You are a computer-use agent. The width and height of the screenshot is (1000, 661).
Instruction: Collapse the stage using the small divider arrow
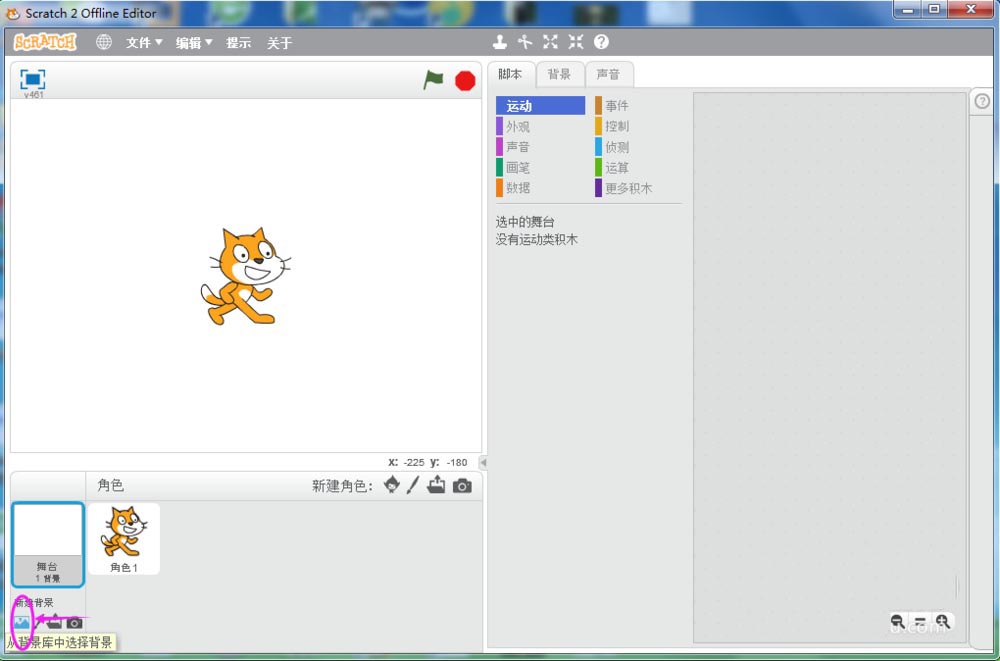(483, 463)
